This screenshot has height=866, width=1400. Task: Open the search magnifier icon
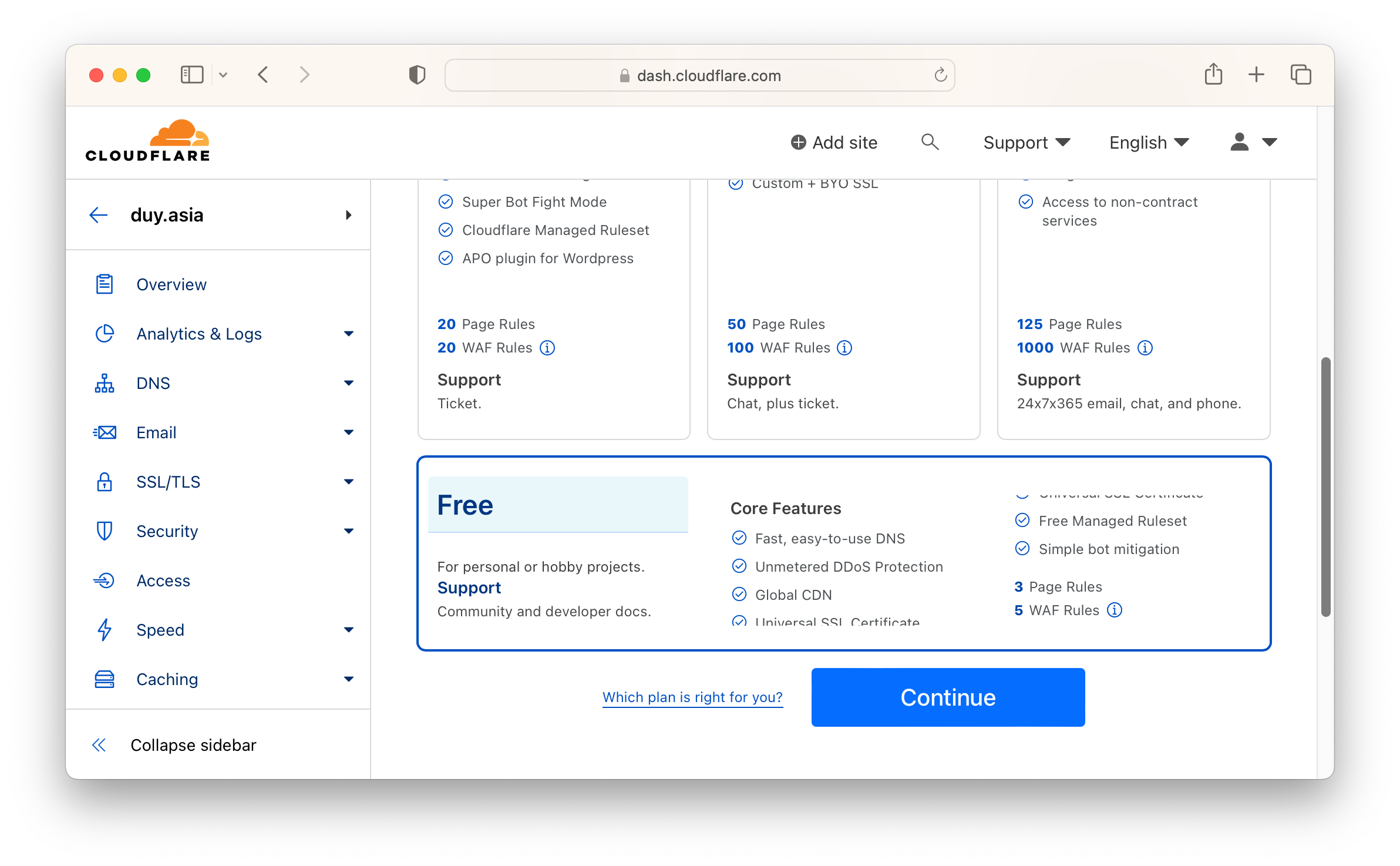point(930,142)
